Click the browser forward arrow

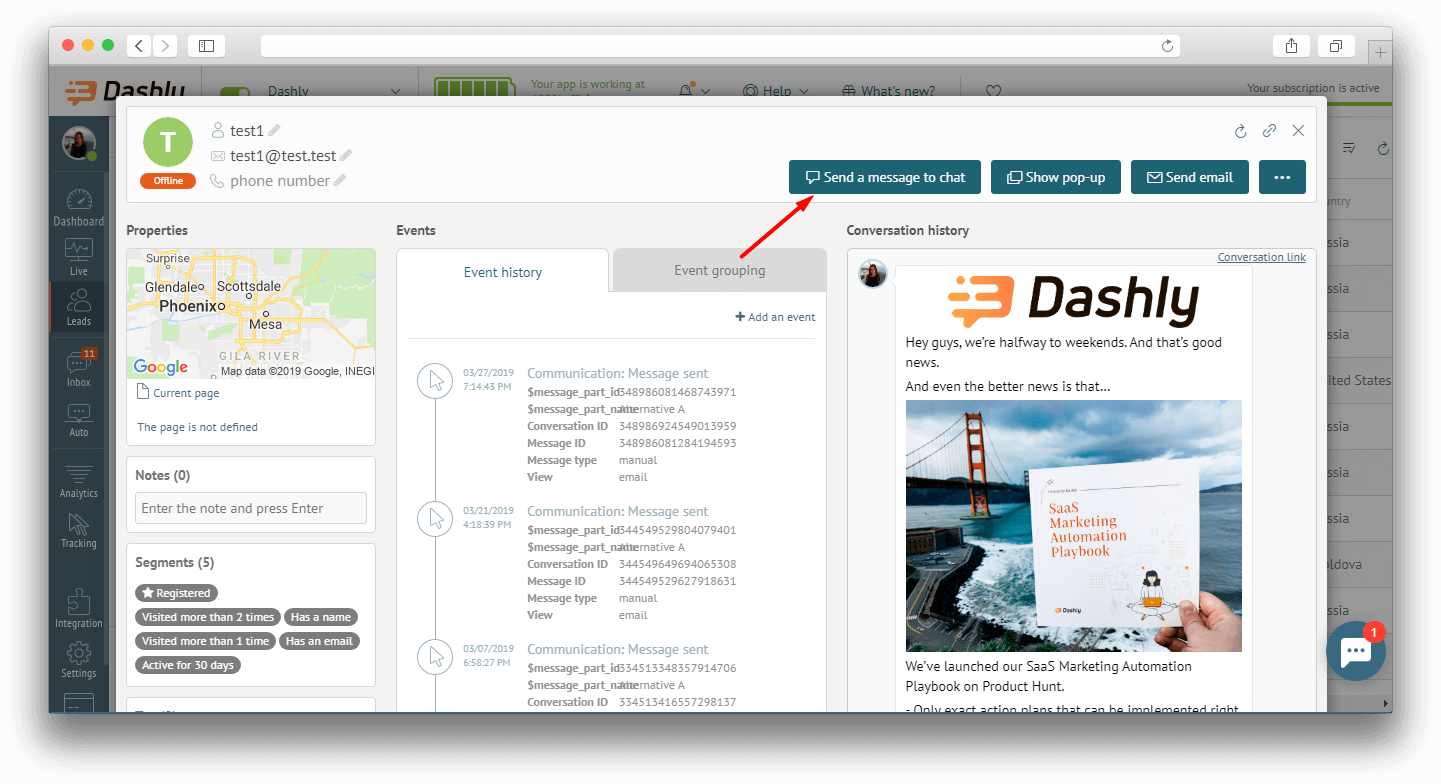[x=165, y=46]
